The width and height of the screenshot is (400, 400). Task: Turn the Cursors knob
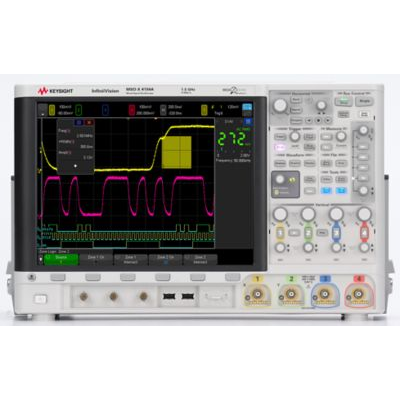pos(341,136)
